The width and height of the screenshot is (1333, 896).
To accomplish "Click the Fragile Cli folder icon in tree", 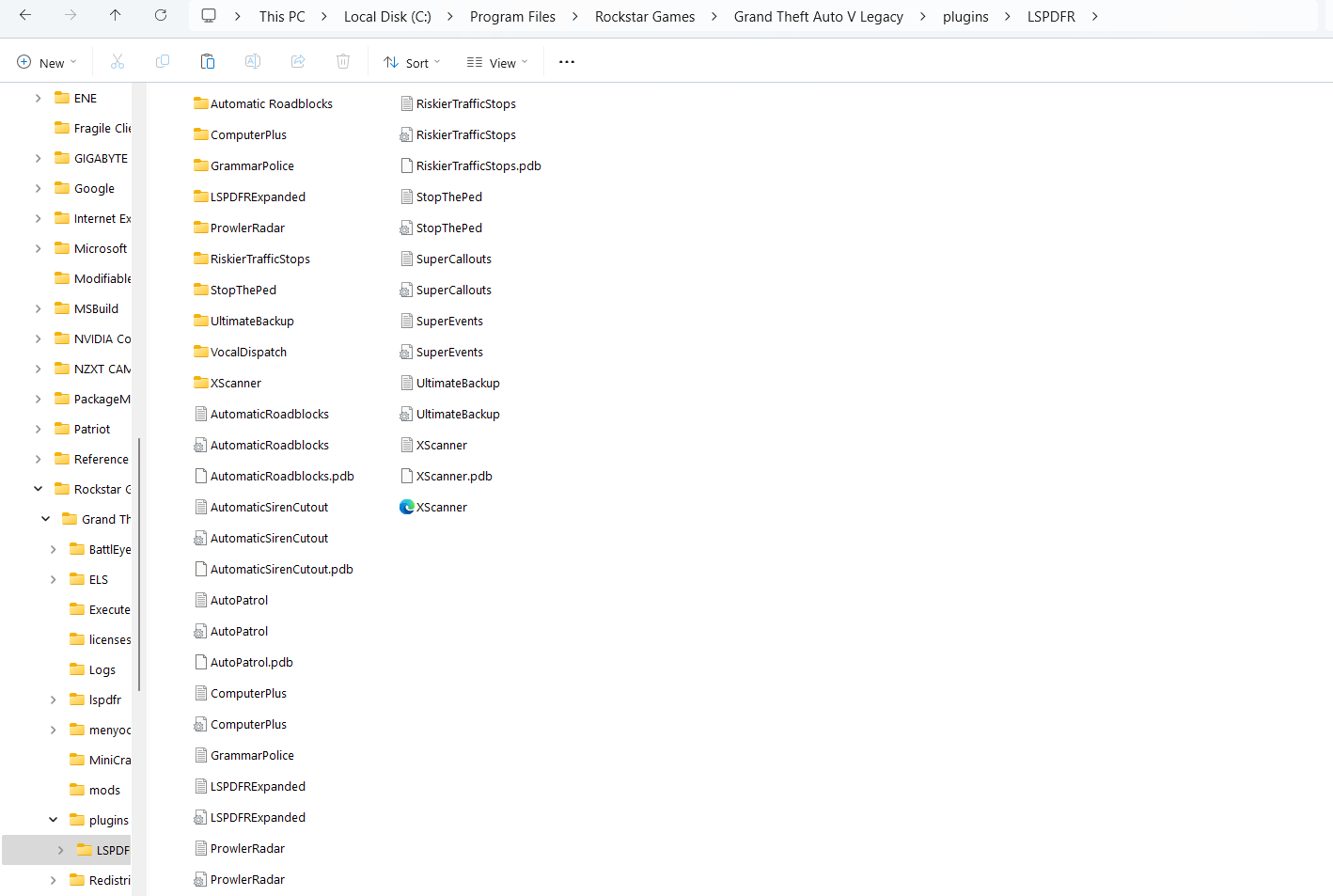I will click(x=62, y=128).
